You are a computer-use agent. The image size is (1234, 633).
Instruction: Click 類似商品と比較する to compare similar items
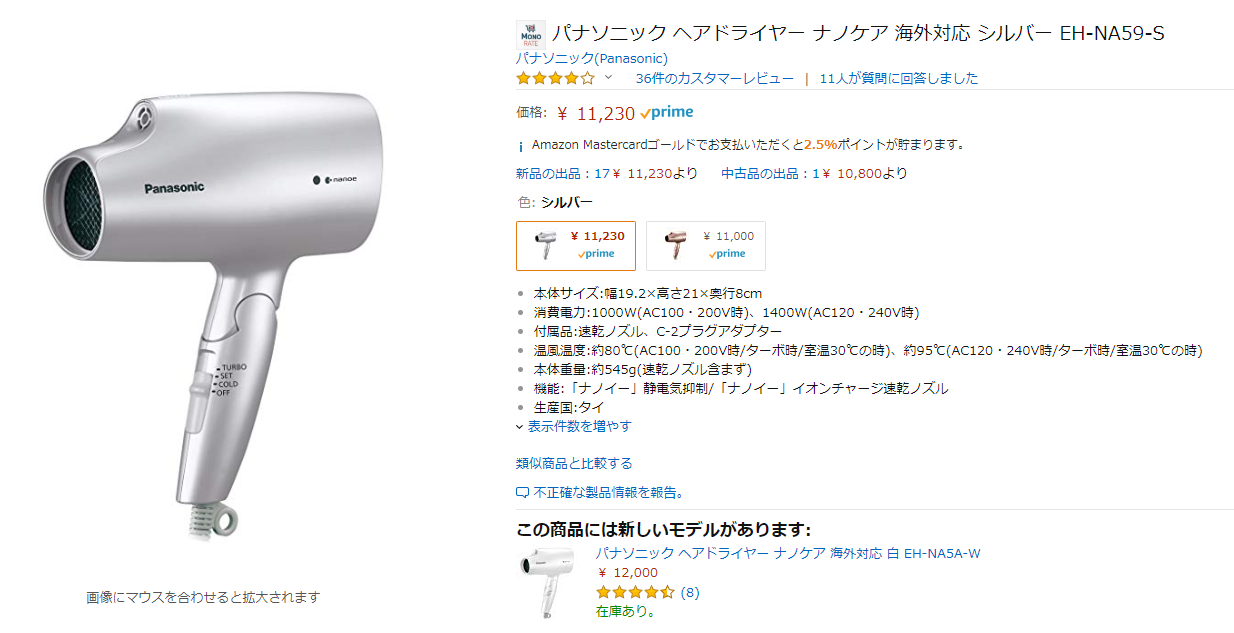pos(574,463)
